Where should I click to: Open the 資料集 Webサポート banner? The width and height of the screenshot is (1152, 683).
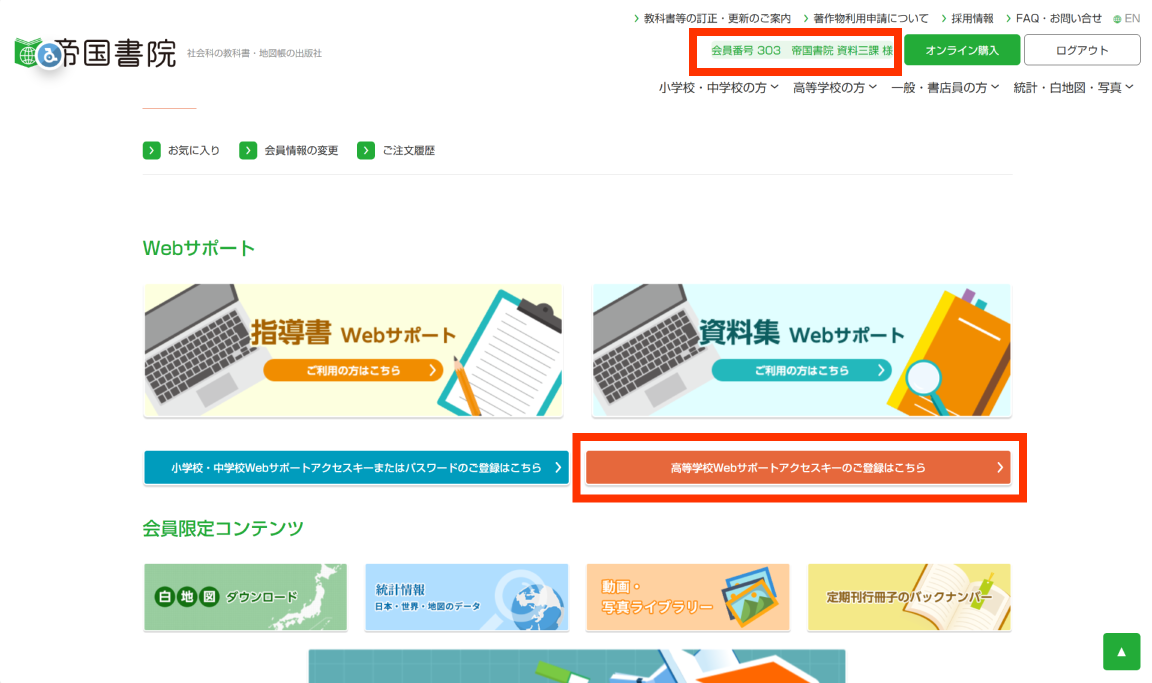(802, 350)
